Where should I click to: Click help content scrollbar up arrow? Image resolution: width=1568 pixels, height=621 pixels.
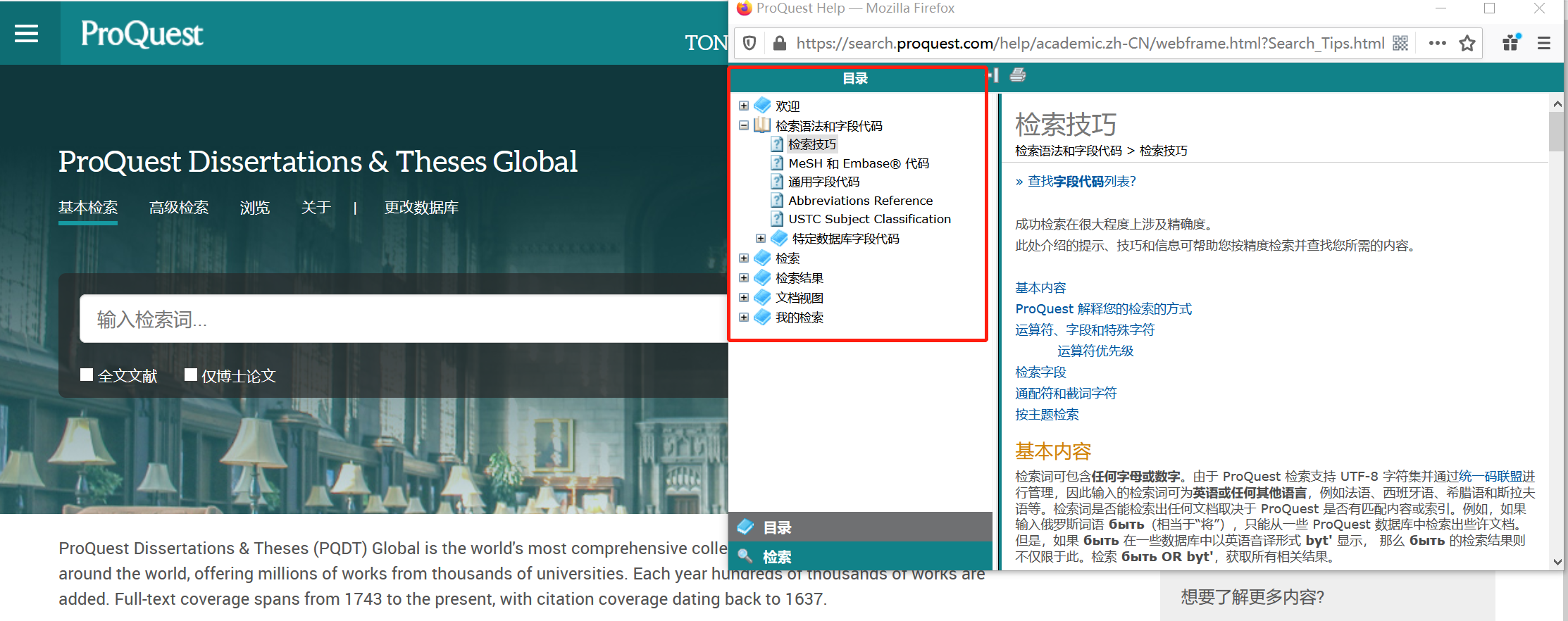coord(1557,103)
